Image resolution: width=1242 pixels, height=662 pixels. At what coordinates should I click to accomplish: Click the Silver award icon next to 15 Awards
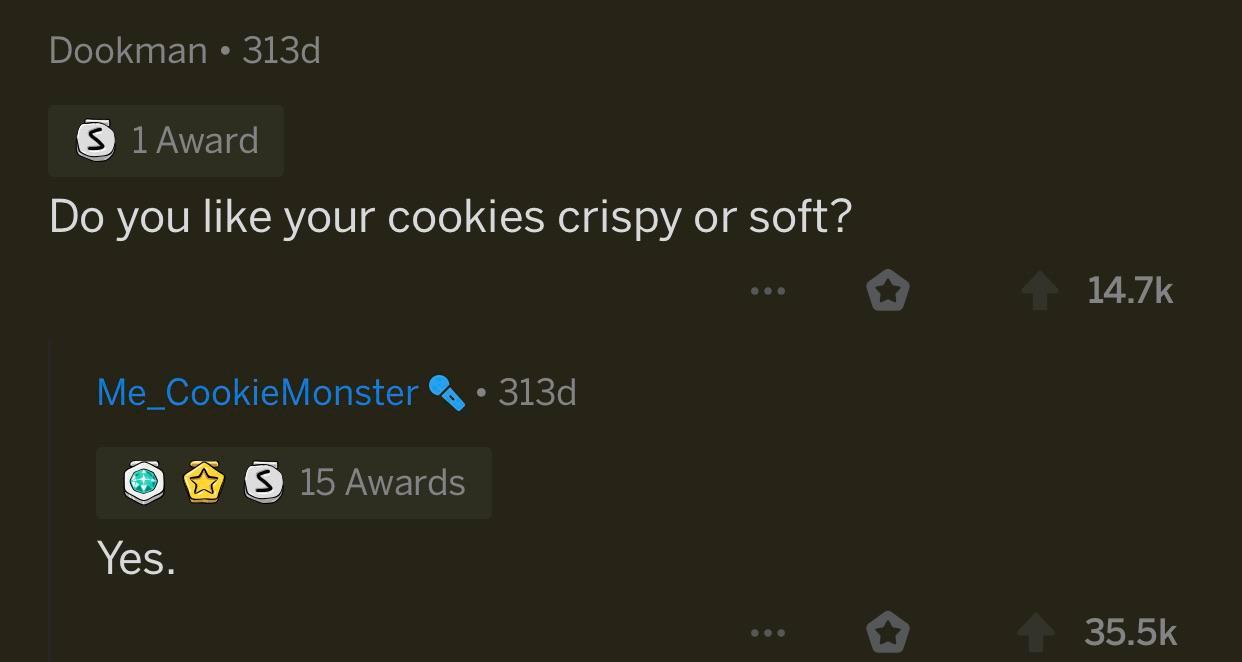point(264,482)
